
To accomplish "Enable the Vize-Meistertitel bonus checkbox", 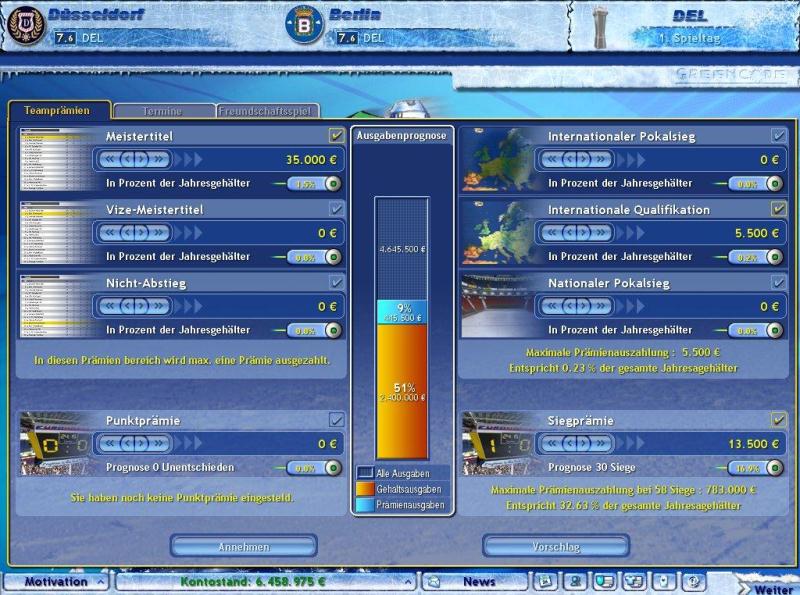I will pyautogui.click(x=336, y=209).
